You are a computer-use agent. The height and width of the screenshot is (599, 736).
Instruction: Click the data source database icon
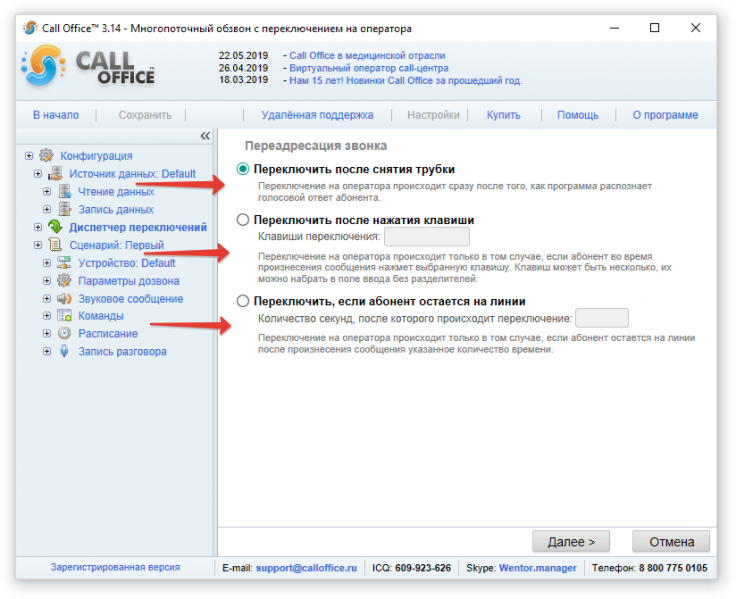pyautogui.click(x=55, y=174)
